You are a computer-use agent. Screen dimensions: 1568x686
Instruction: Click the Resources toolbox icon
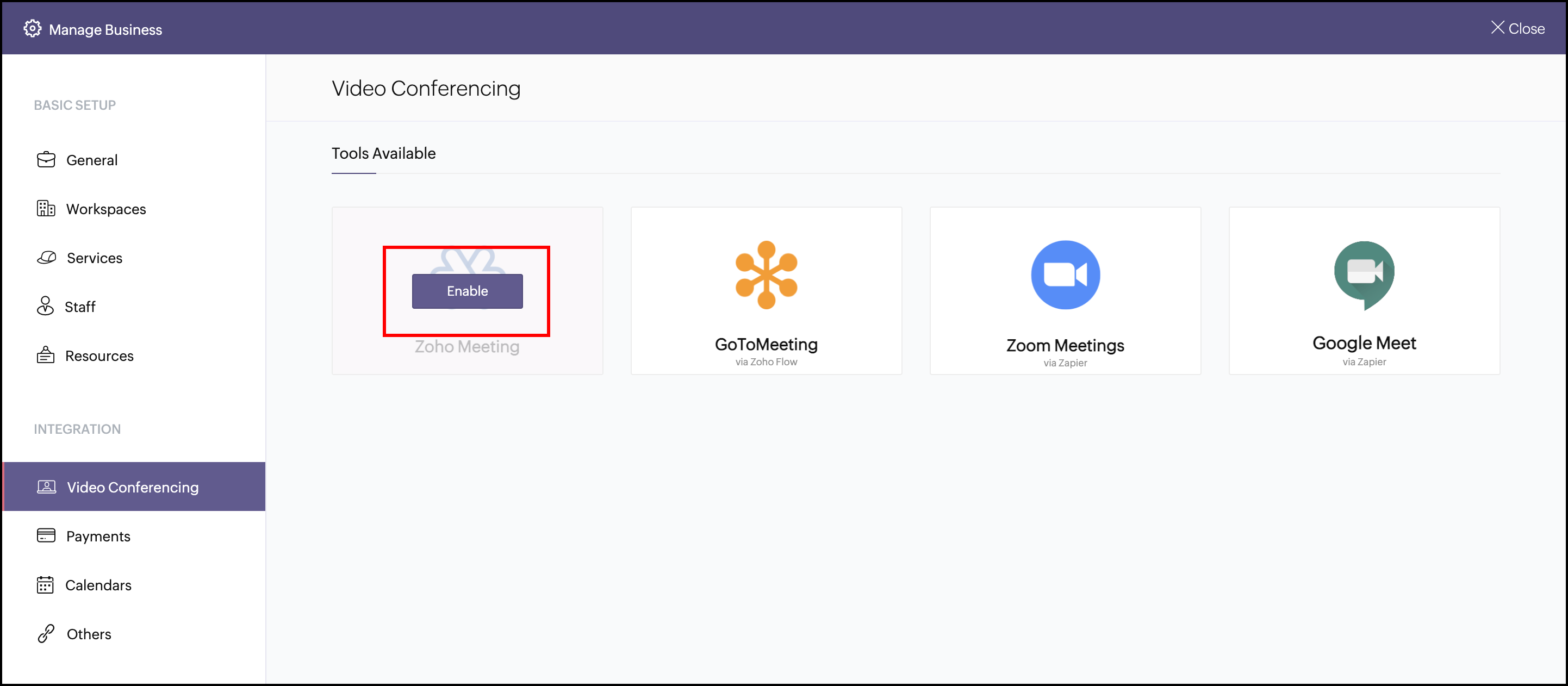(x=46, y=355)
